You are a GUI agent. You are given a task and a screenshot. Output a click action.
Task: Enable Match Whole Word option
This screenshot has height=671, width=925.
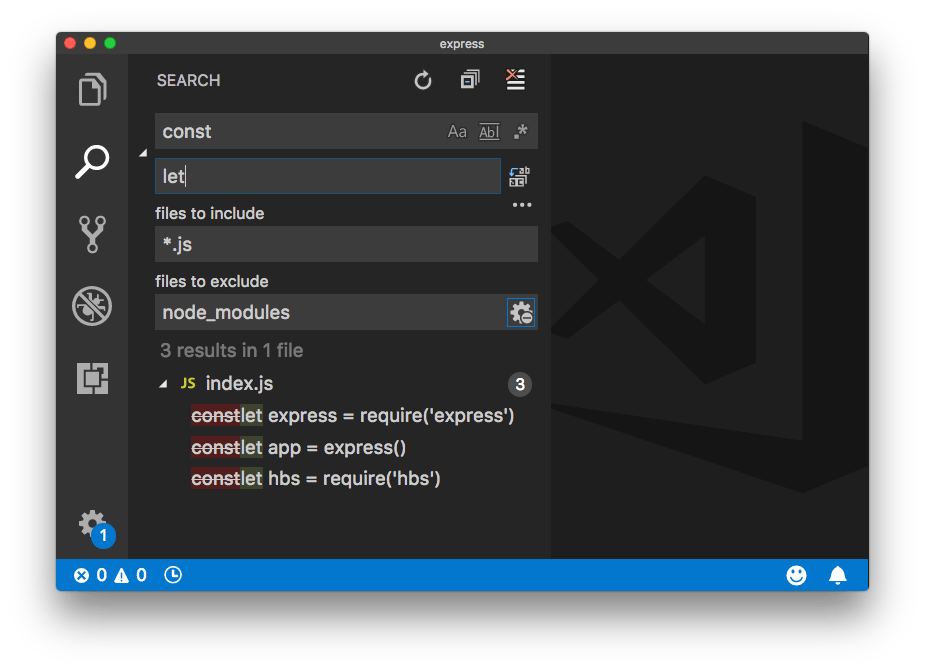coord(489,131)
